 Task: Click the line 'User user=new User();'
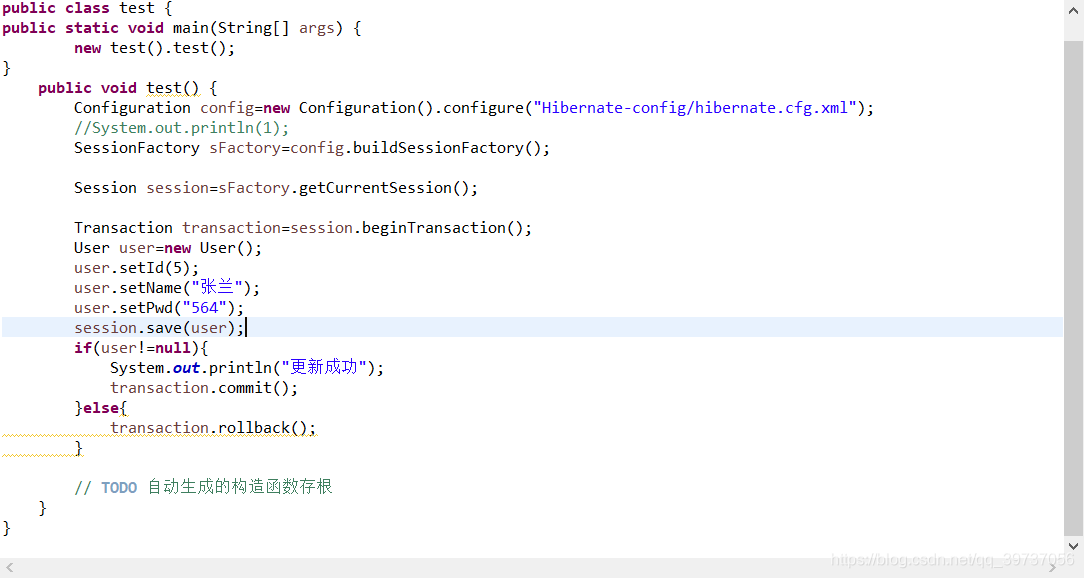click(168, 248)
